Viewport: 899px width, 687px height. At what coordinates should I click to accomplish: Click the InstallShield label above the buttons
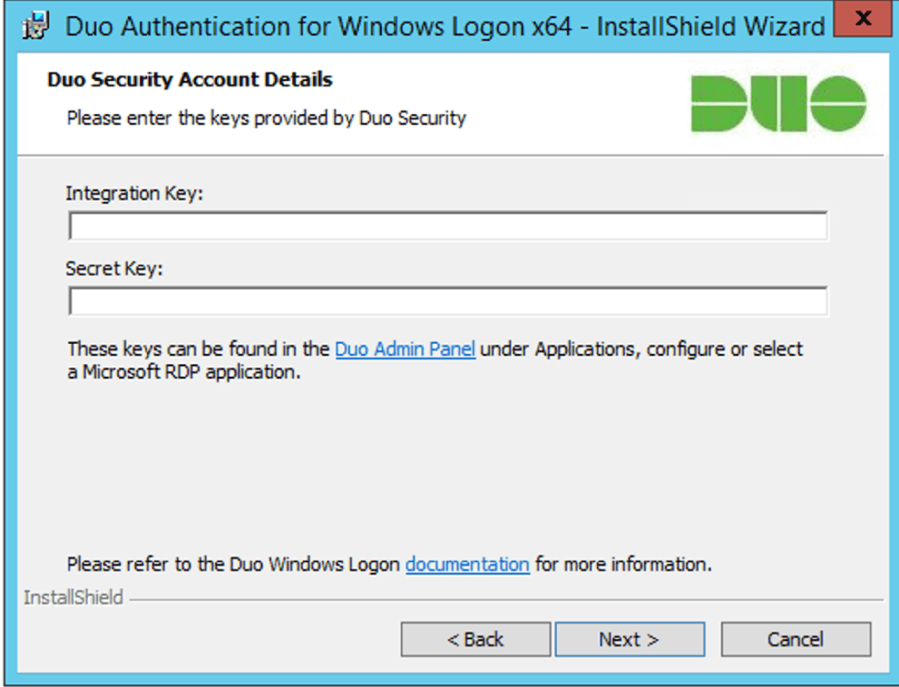pos(73,598)
